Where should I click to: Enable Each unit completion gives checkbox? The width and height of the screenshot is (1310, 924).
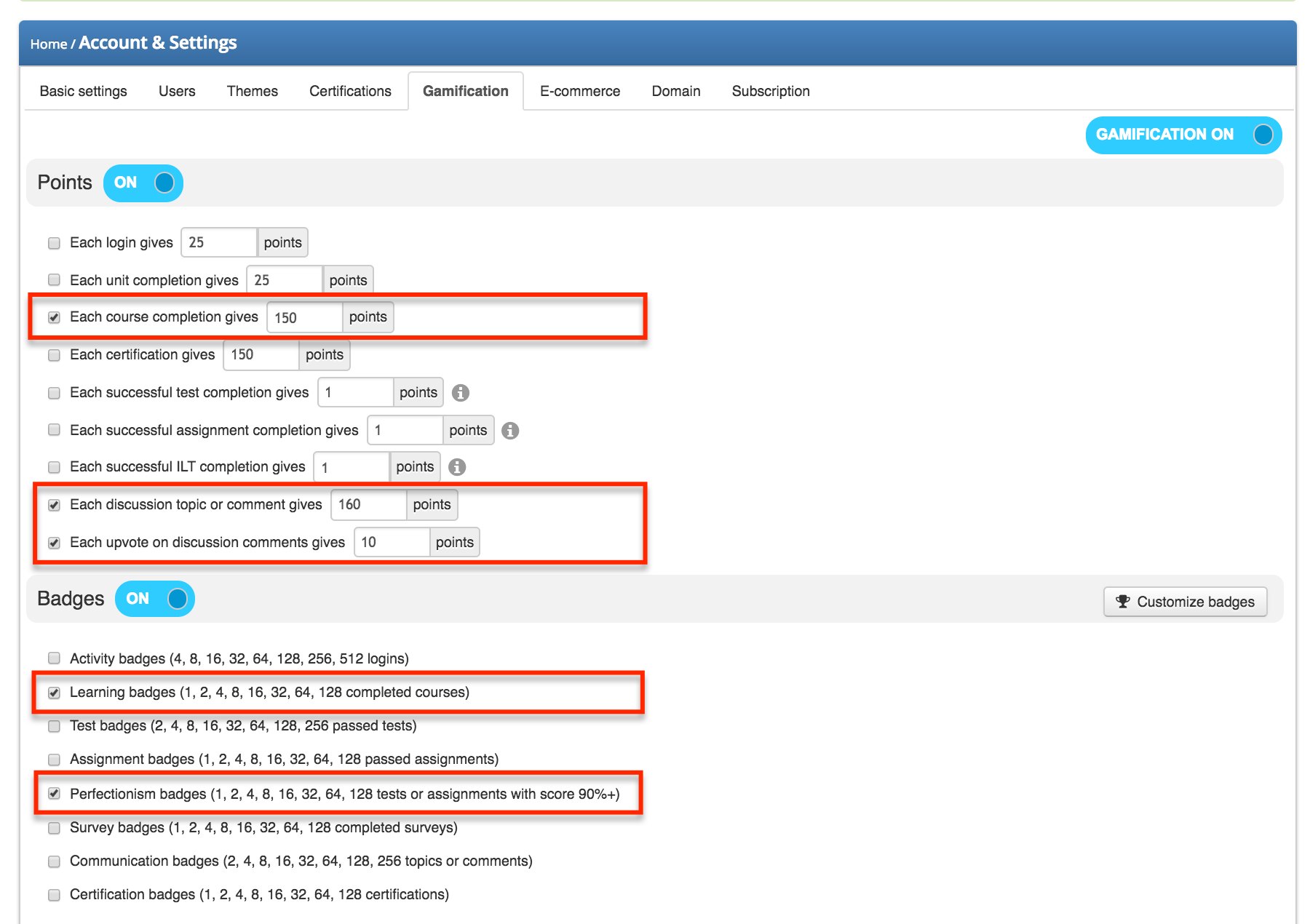(x=54, y=280)
